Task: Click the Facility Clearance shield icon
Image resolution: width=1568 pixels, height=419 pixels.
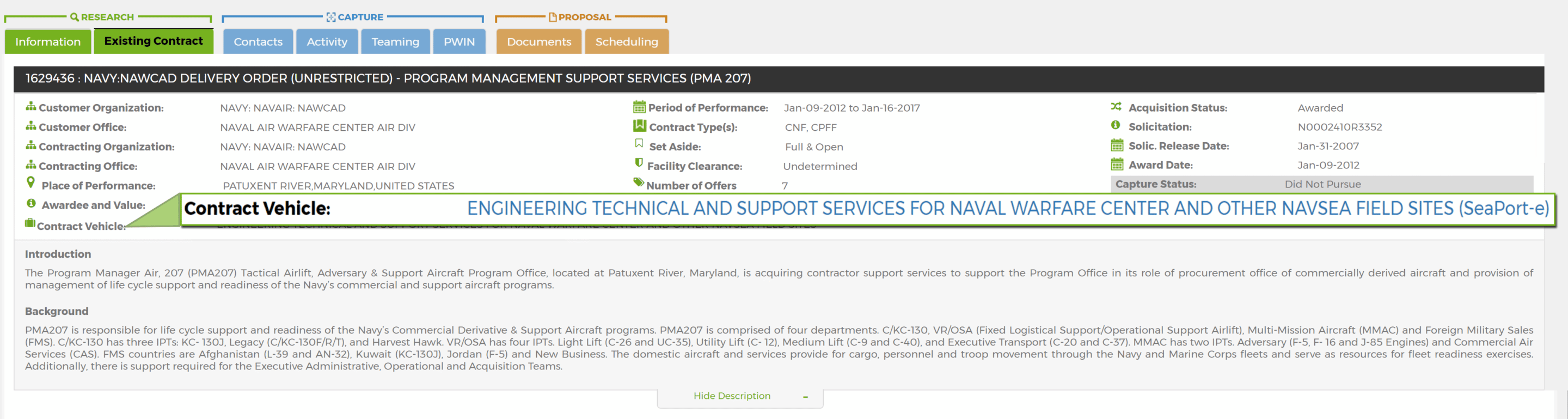Action: pos(639,163)
